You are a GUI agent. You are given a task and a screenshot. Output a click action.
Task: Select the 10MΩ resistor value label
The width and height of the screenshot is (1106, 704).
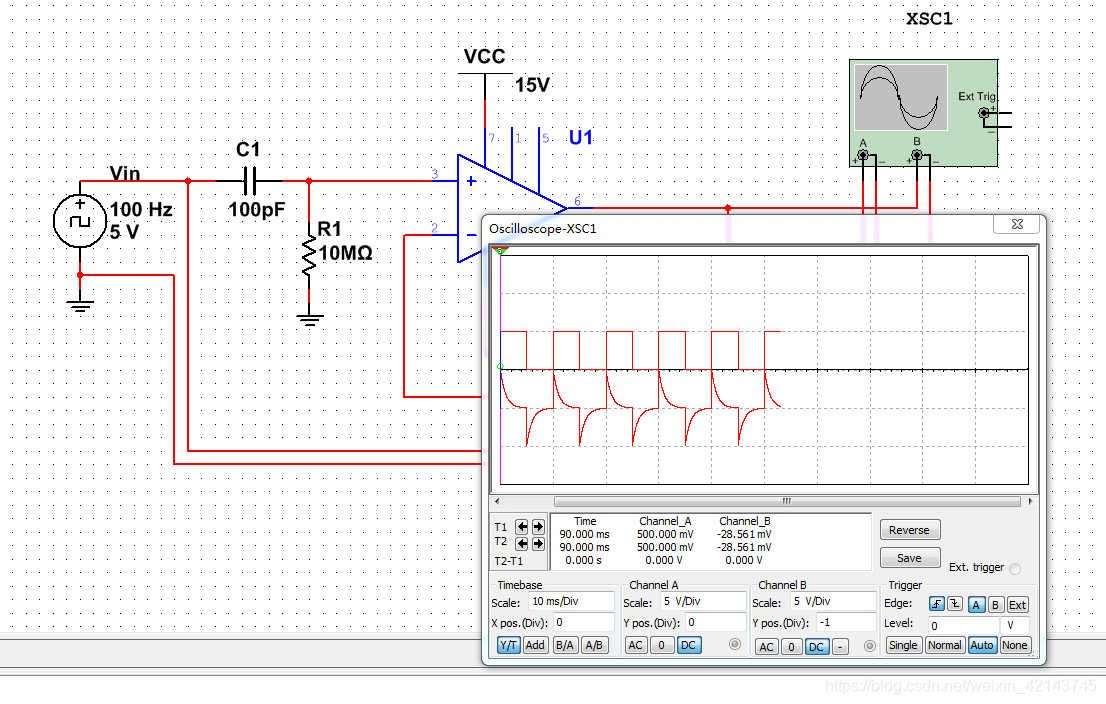pos(346,253)
